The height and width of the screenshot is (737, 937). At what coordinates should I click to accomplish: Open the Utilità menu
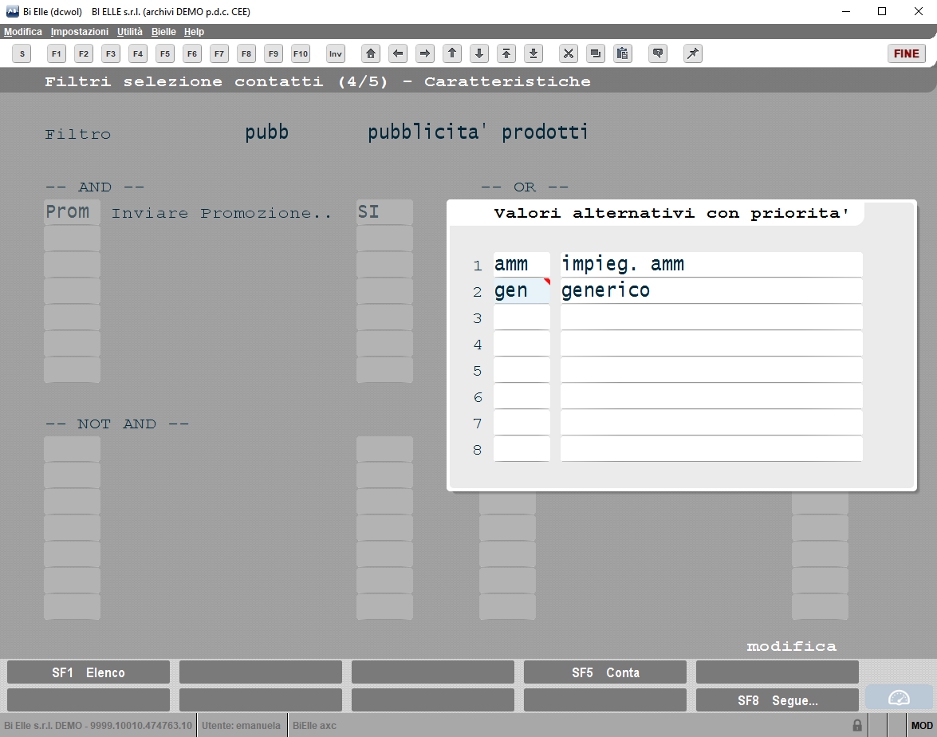point(130,32)
